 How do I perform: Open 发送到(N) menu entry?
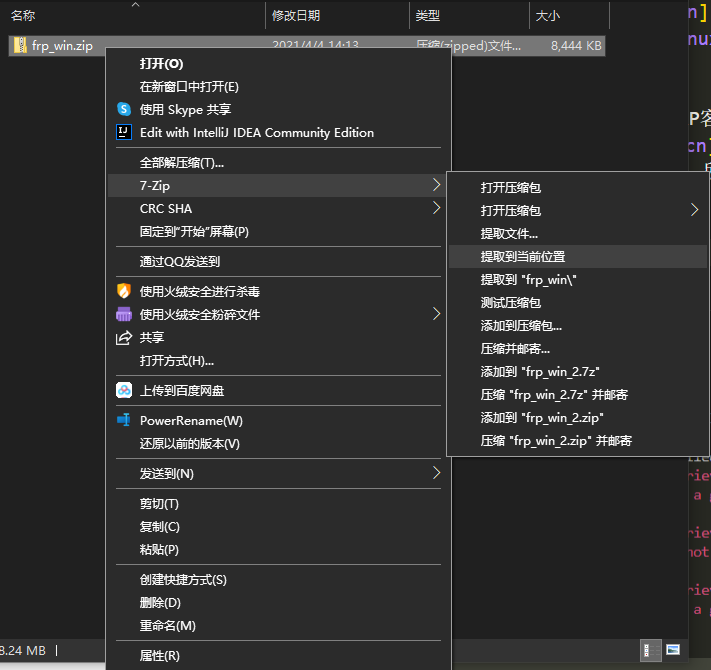pos(278,474)
